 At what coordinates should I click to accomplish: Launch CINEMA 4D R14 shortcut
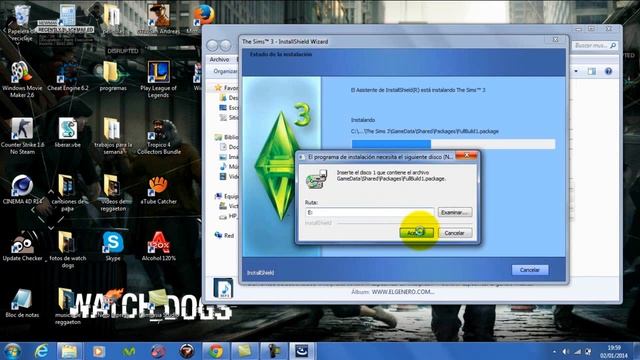coord(22,190)
